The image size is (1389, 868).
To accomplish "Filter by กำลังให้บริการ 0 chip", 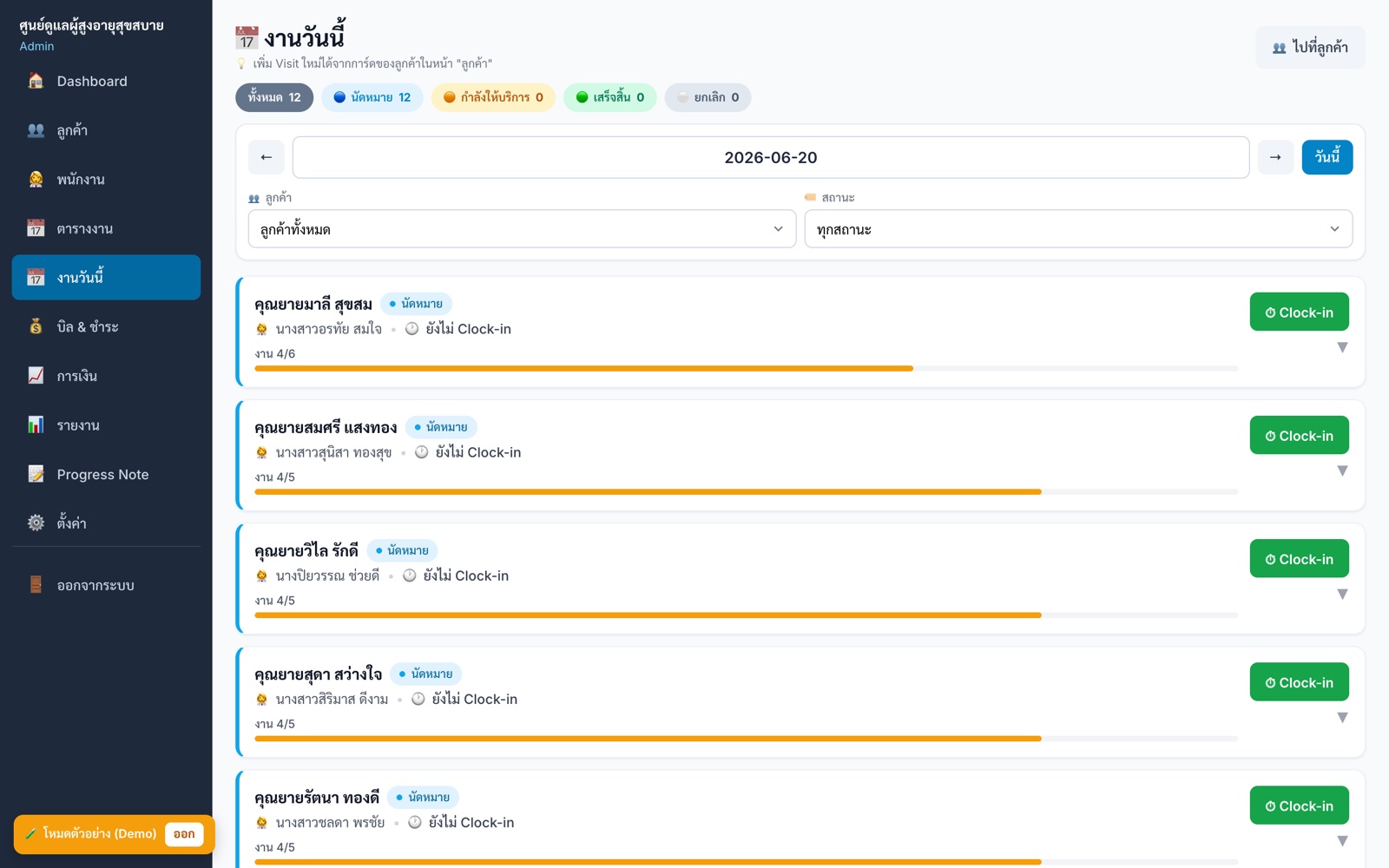I will pyautogui.click(x=493, y=97).
